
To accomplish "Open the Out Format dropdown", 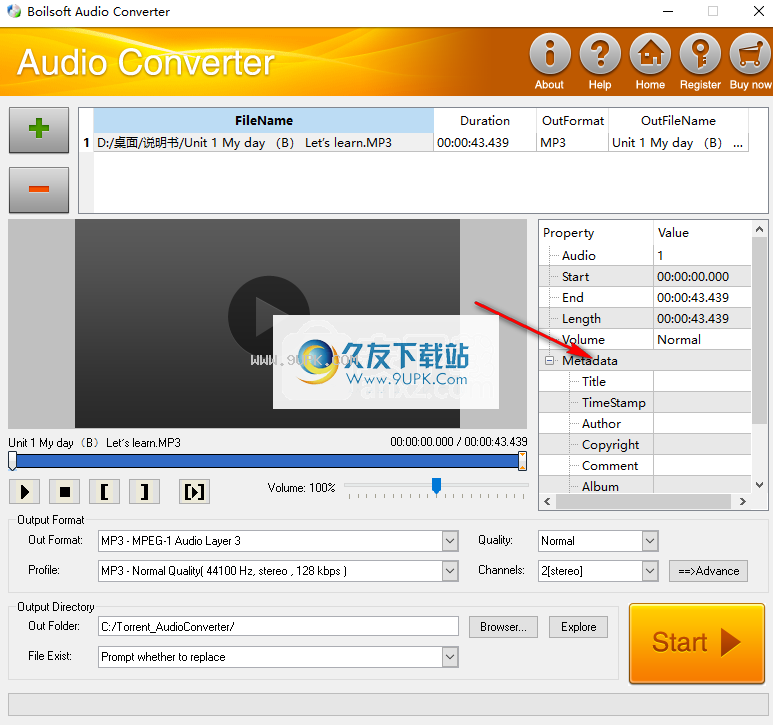I will 450,541.
